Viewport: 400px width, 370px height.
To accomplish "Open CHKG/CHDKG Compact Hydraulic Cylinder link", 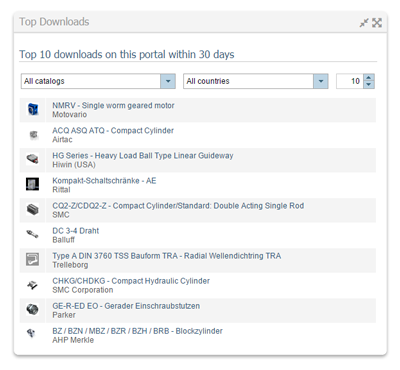I will coord(131,281).
